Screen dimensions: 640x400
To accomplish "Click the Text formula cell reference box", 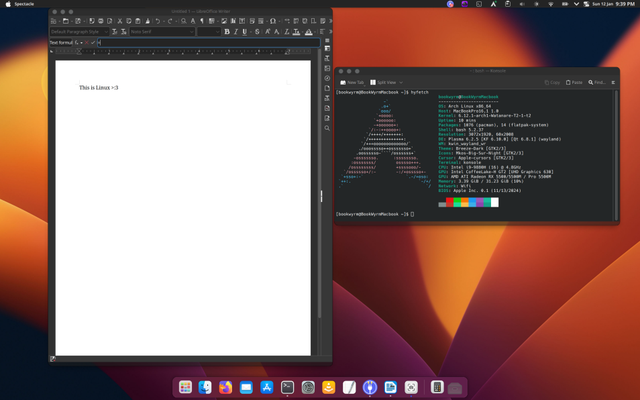I will [x=61, y=42].
